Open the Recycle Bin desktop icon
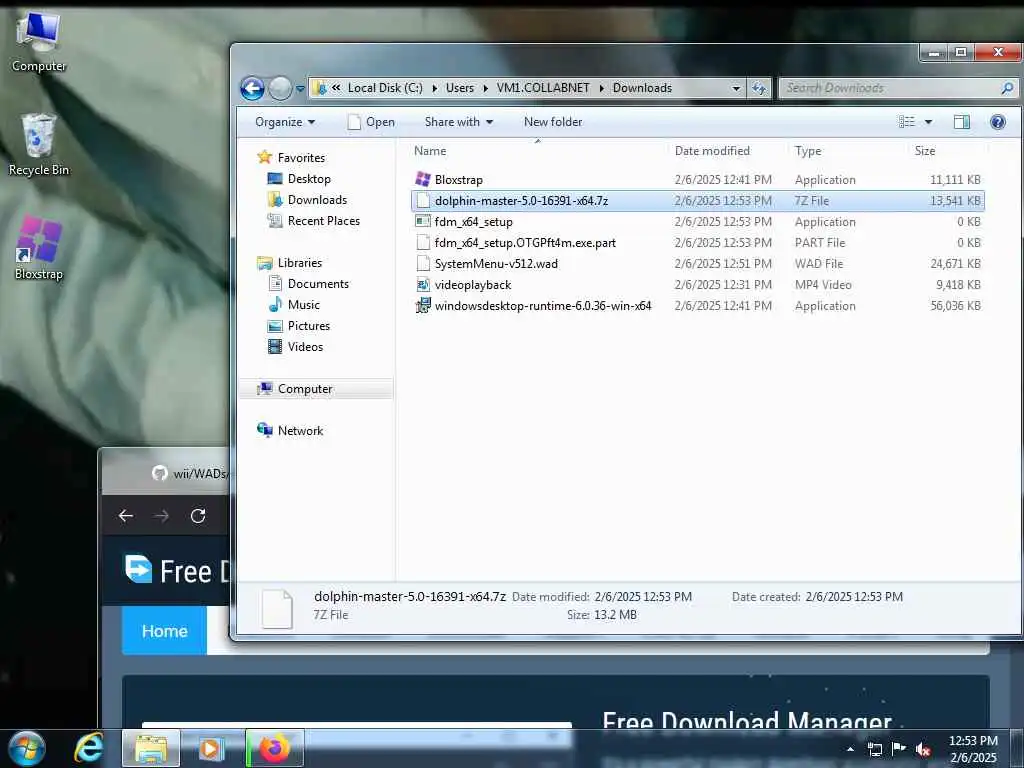The image size is (1024, 768). pyautogui.click(x=38, y=145)
